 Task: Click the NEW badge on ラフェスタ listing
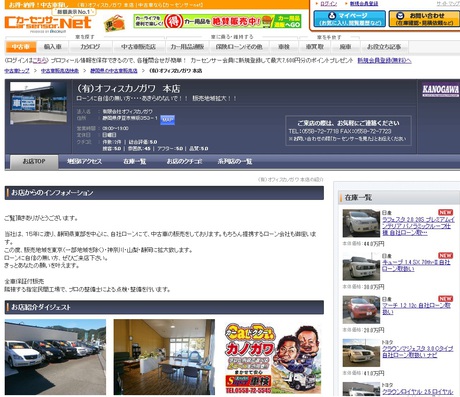445,212
